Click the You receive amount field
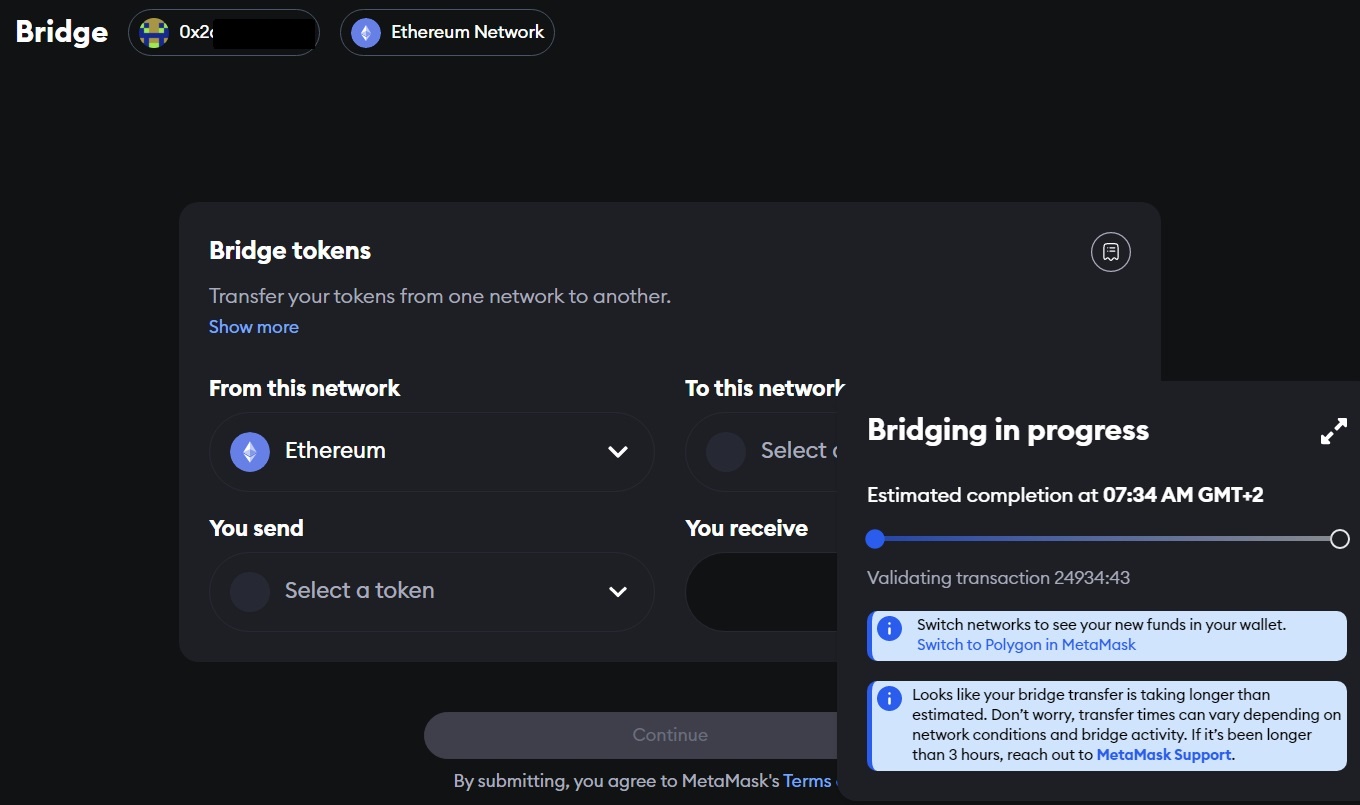Screen dimensions: 1360x805 pos(762,591)
